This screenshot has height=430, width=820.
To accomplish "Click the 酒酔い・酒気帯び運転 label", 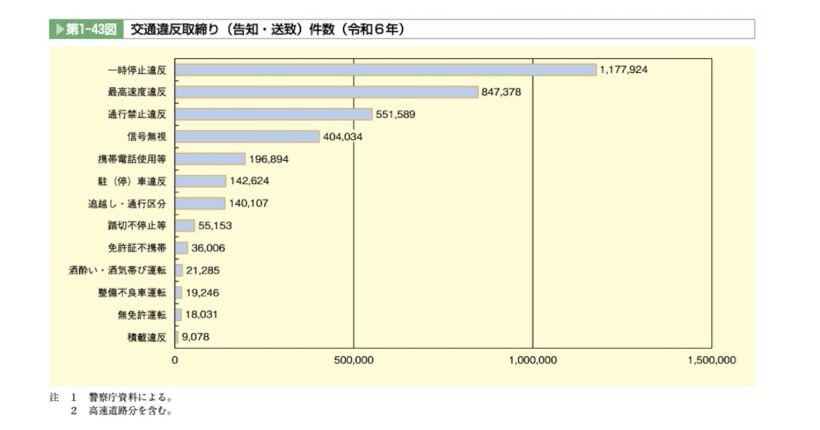I will click(125, 270).
